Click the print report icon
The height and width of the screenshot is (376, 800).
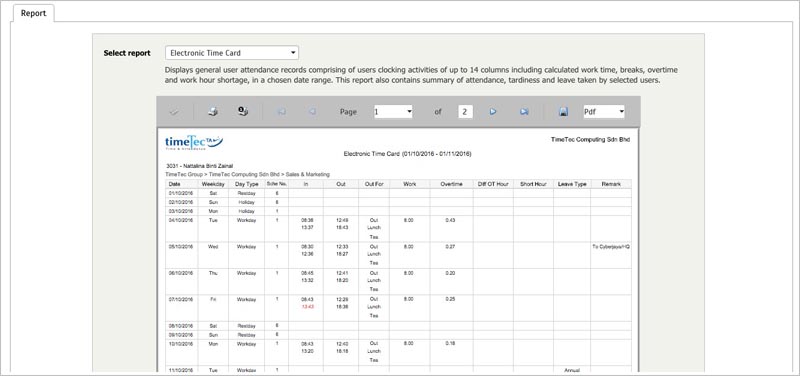pyautogui.click(x=213, y=111)
